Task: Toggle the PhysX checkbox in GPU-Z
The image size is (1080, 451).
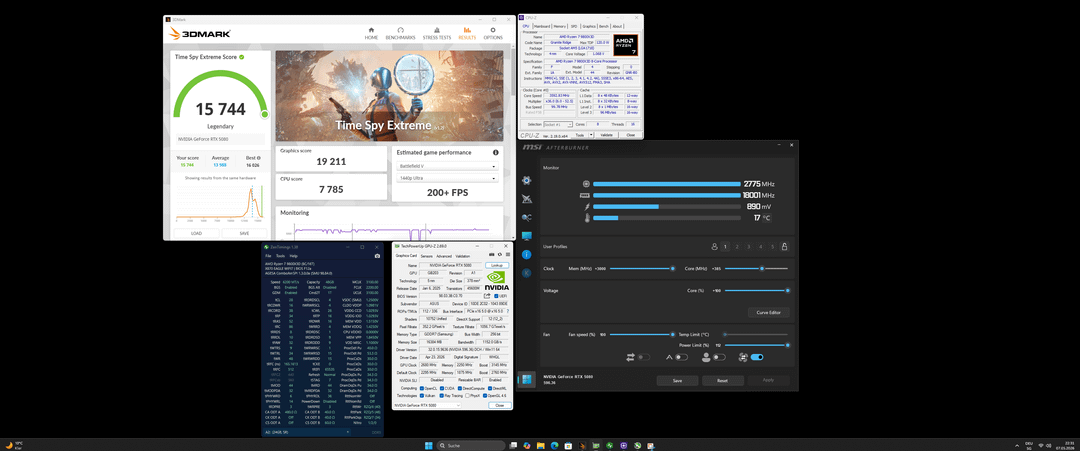Action: [x=467, y=396]
